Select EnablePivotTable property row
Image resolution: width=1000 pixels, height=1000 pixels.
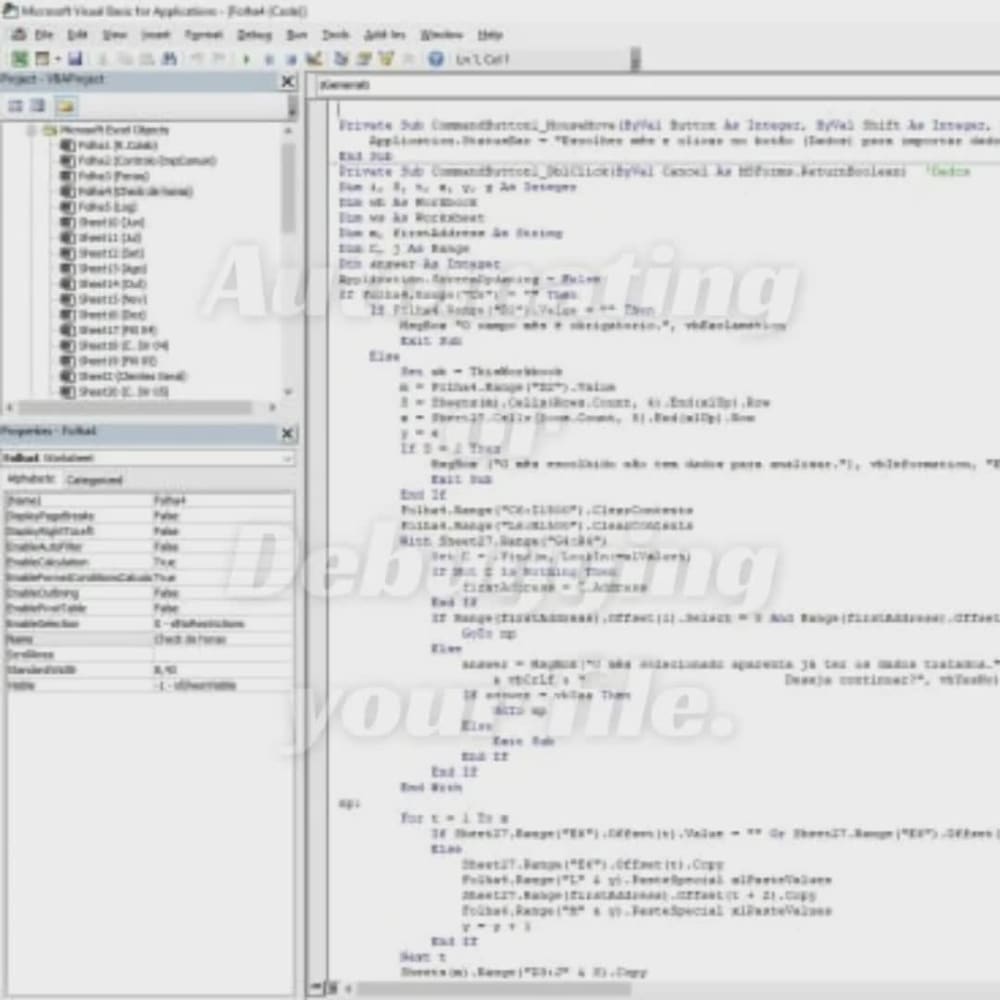click(x=149, y=608)
